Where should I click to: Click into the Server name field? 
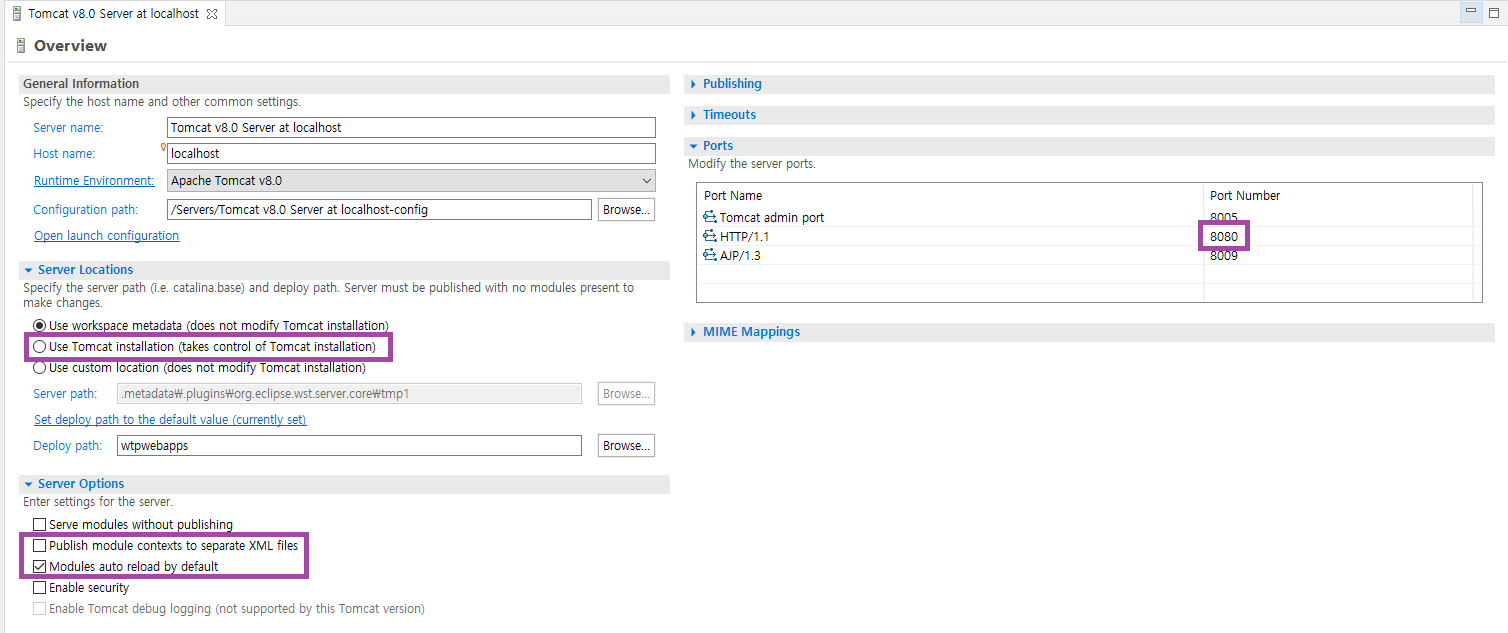(x=411, y=127)
